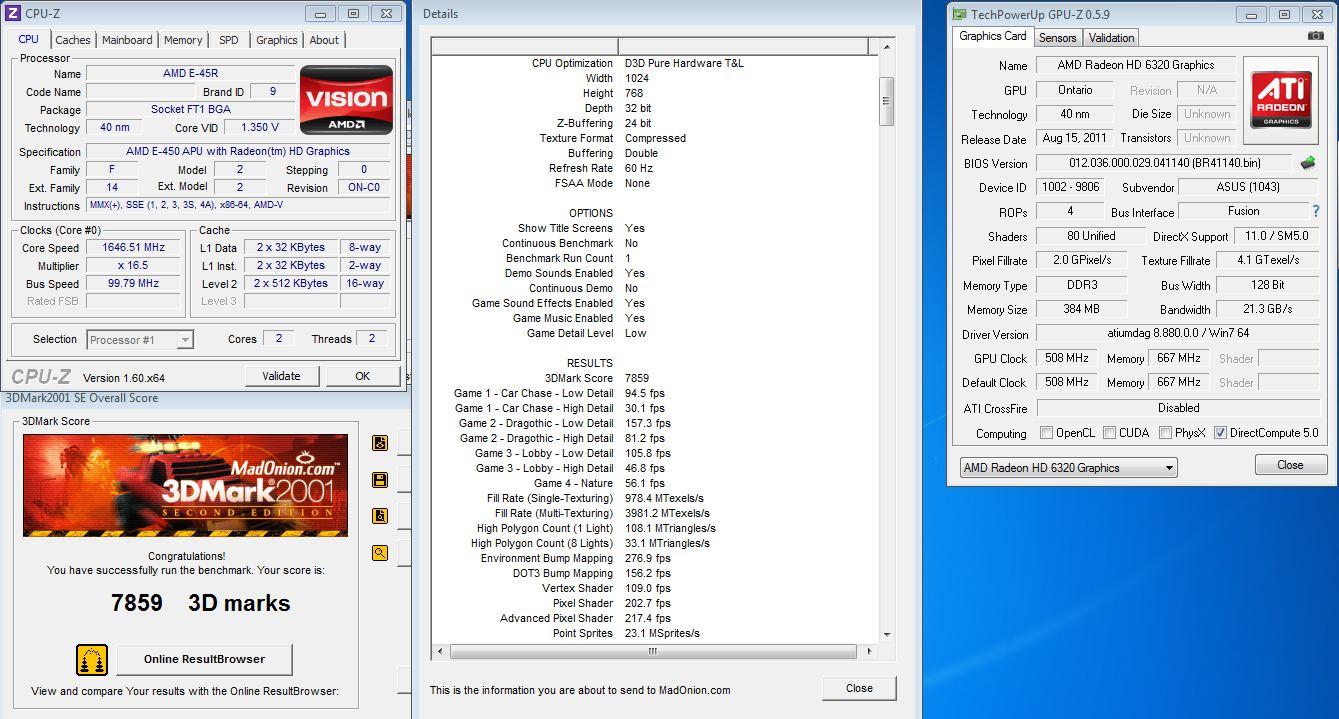This screenshot has height=719, width=1339.
Task: Open the Validation tab in GPU-Z
Action: click(1112, 38)
